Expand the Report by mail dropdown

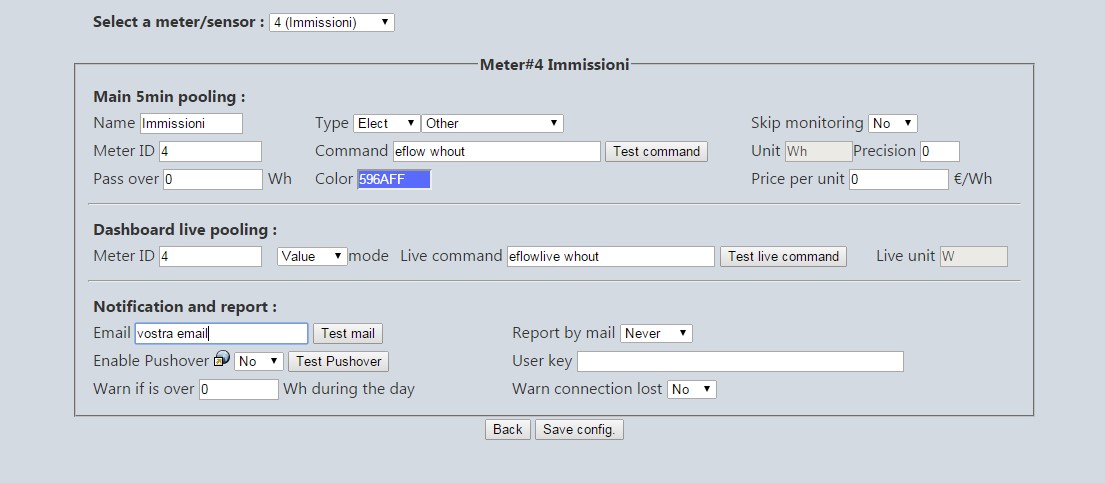coord(656,334)
